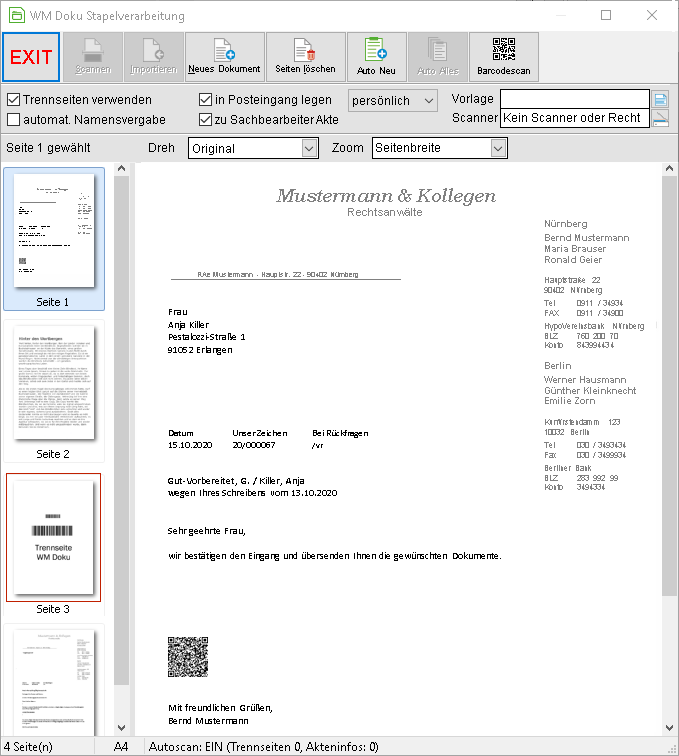Open the Barcodescan tool
Screen dimensions: 679x756
[503, 57]
